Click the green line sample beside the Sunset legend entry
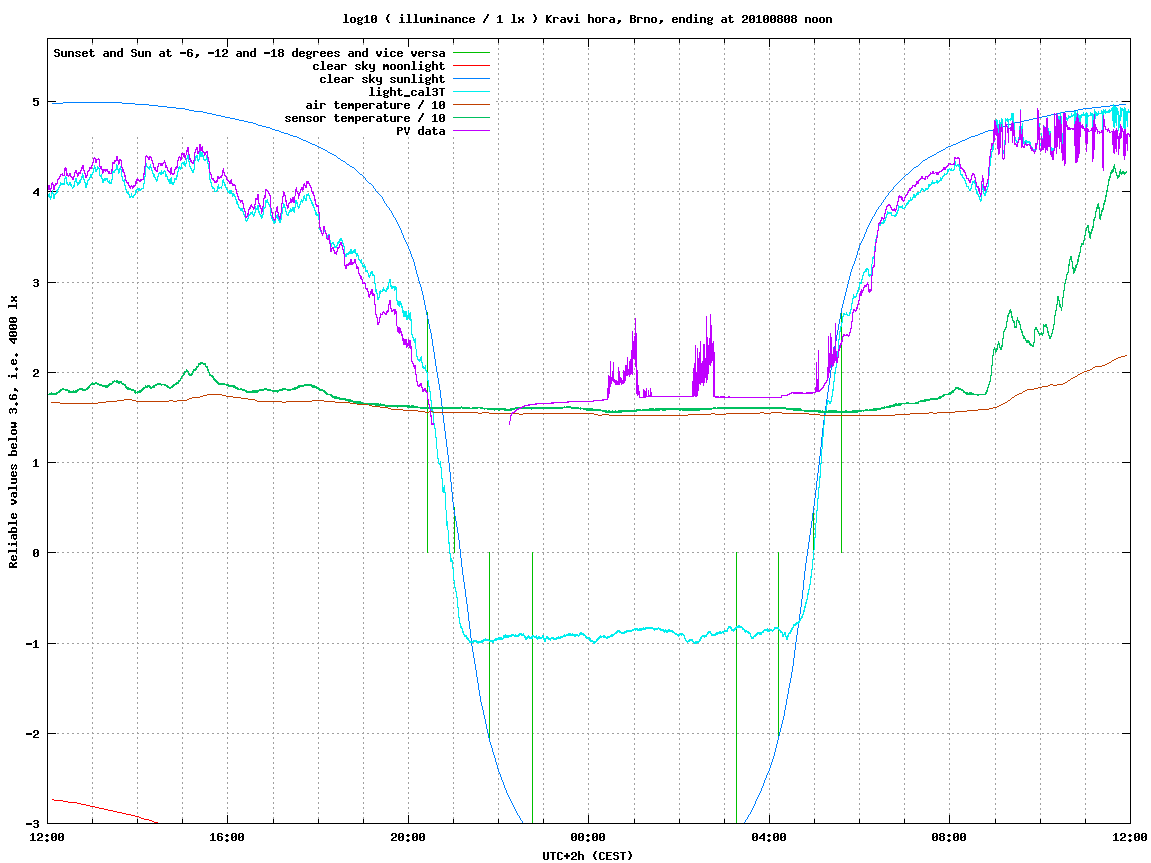 tap(471, 53)
